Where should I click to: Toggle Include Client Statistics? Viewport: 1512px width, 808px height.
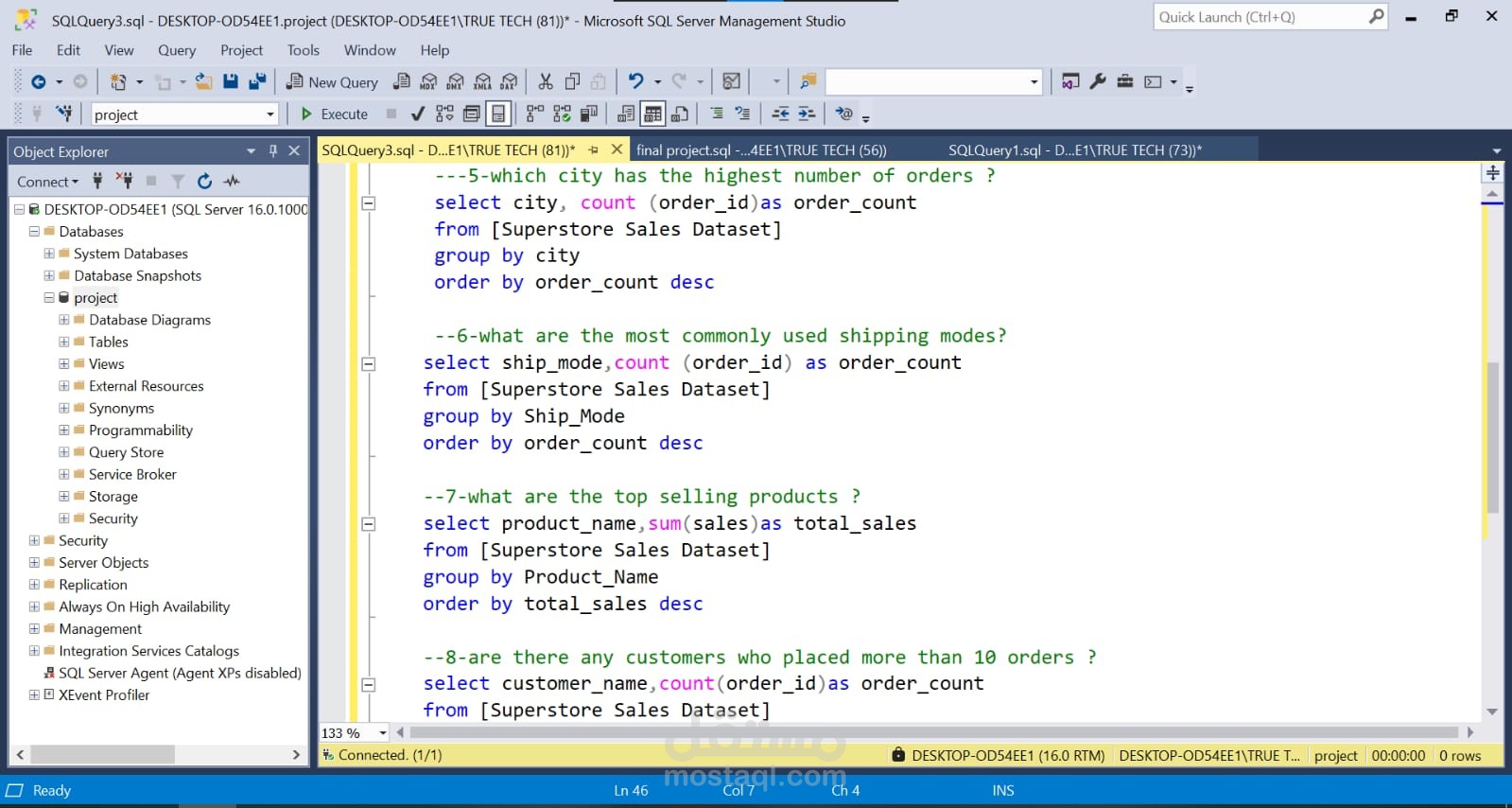[589, 114]
